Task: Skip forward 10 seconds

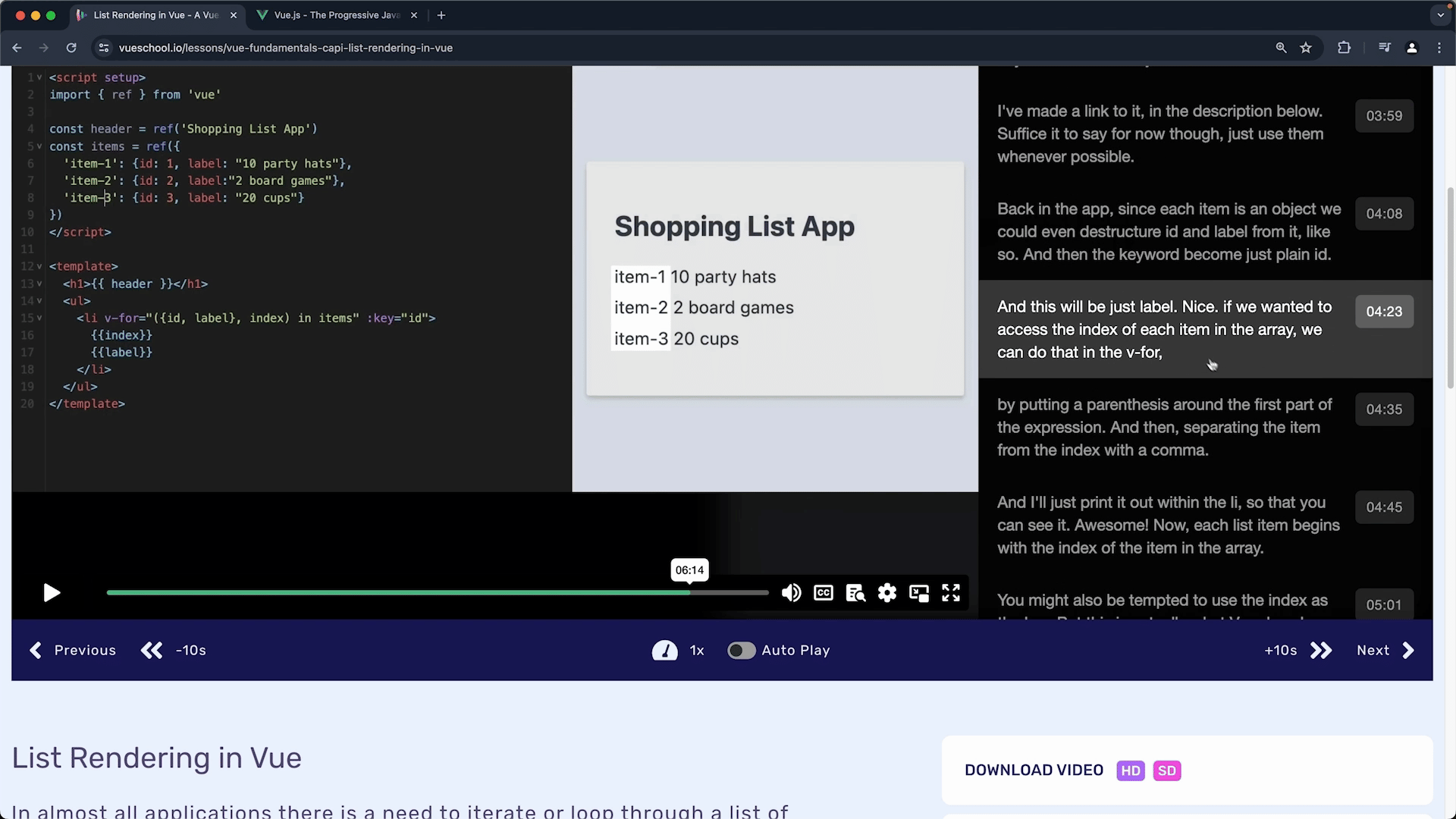Action: click(x=1298, y=651)
